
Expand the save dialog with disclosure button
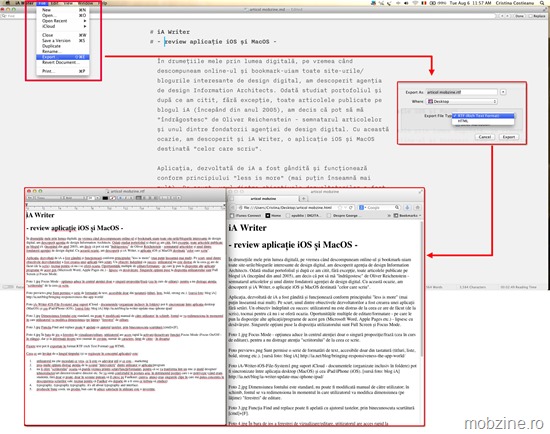pos(503,92)
